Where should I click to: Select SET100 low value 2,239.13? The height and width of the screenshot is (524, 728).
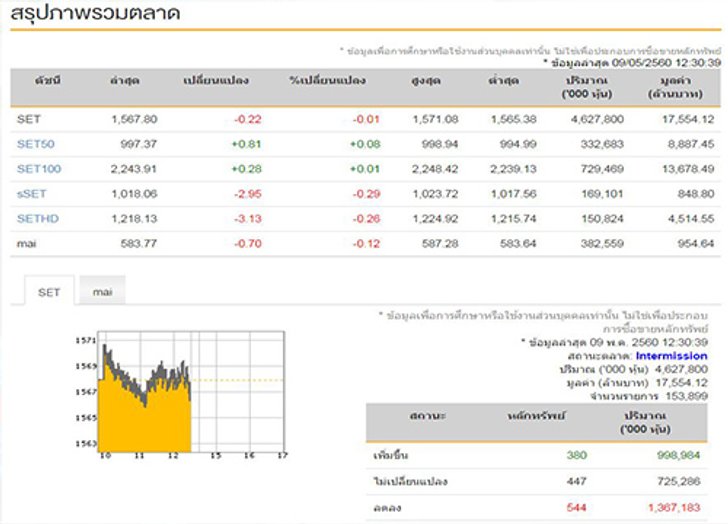tap(514, 169)
